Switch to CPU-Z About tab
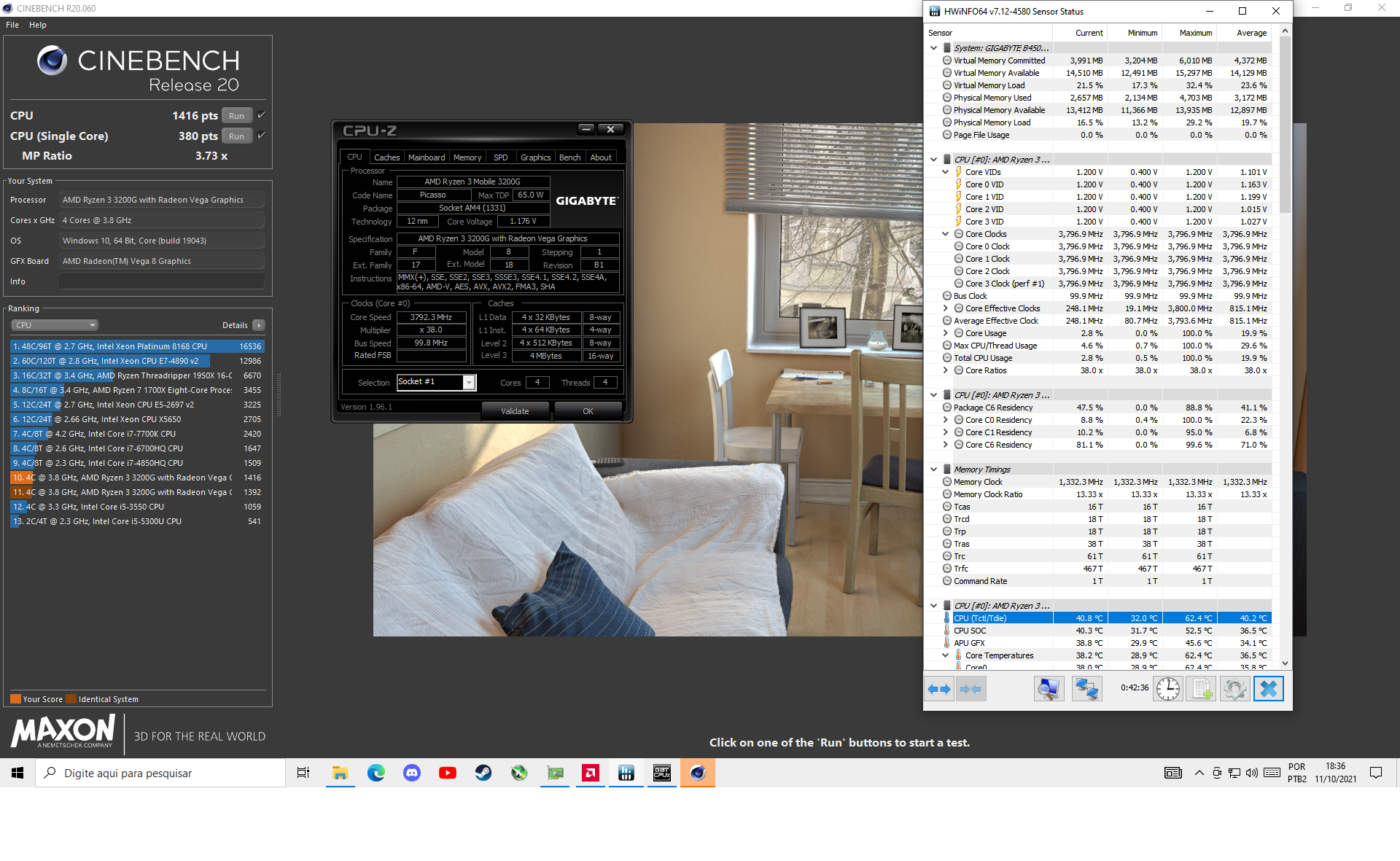This screenshot has width=1400, height=861. (601, 157)
